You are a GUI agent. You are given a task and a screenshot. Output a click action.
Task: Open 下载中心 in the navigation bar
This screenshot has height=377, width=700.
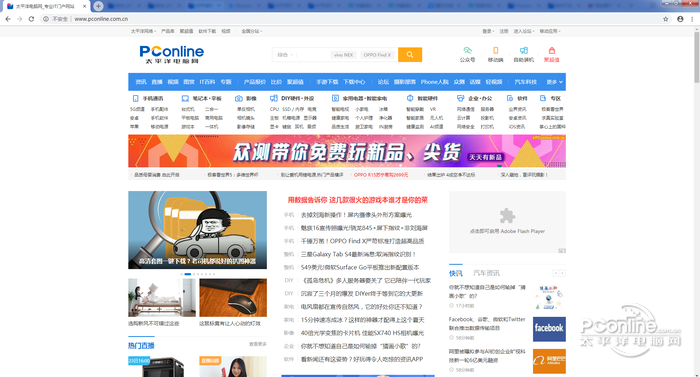click(x=354, y=82)
